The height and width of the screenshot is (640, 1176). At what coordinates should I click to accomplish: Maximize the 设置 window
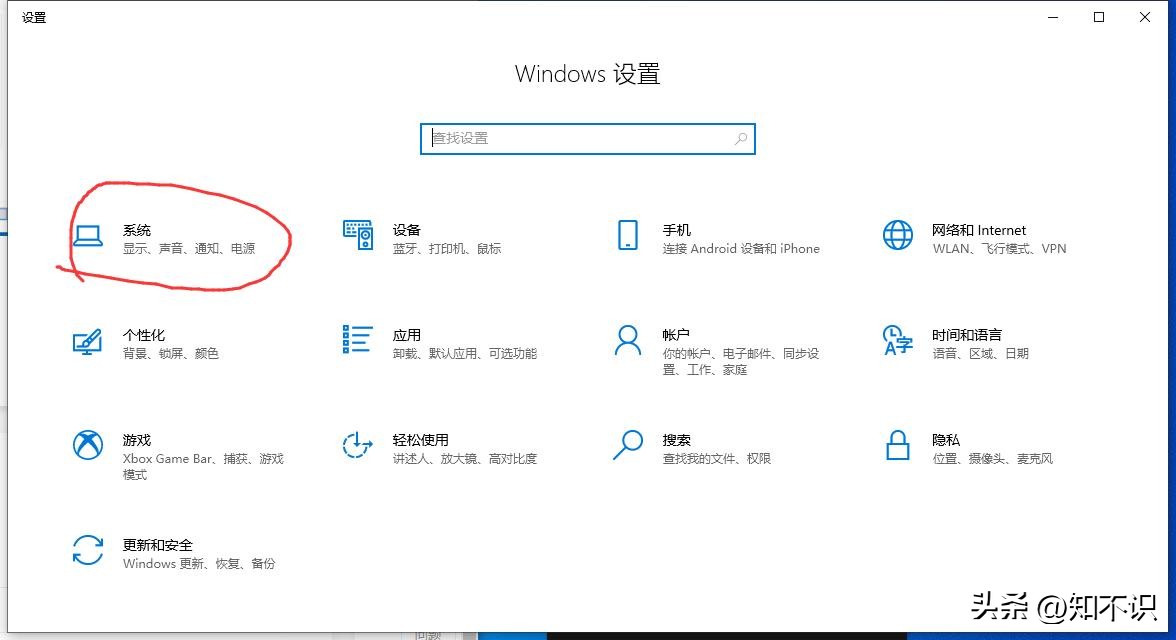point(1099,17)
